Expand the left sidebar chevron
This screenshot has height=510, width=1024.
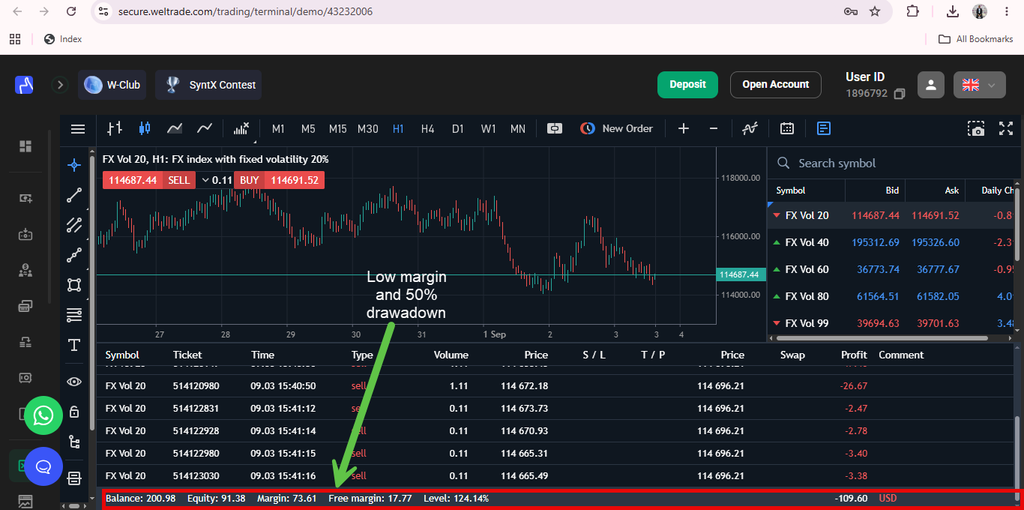[x=60, y=85]
